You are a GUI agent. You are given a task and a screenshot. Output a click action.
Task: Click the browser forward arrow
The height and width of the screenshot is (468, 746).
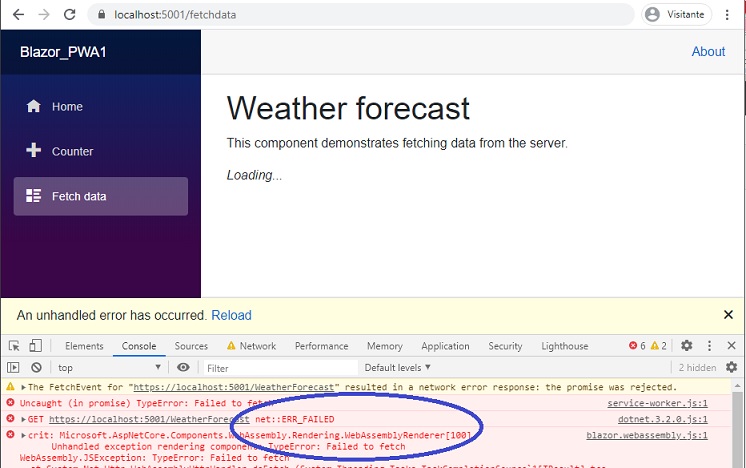click(44, 15)
